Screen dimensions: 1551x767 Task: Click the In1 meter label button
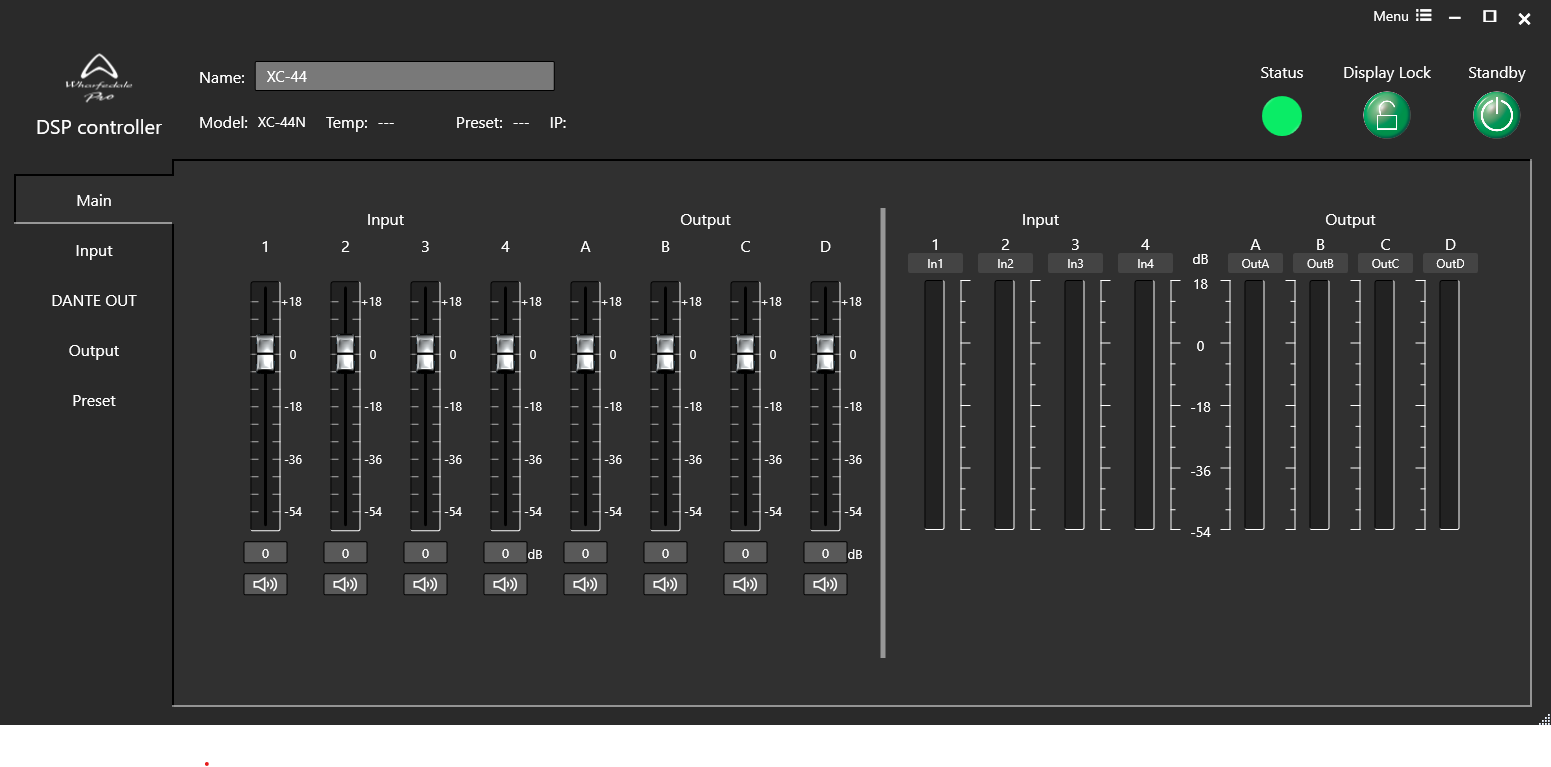935,264
